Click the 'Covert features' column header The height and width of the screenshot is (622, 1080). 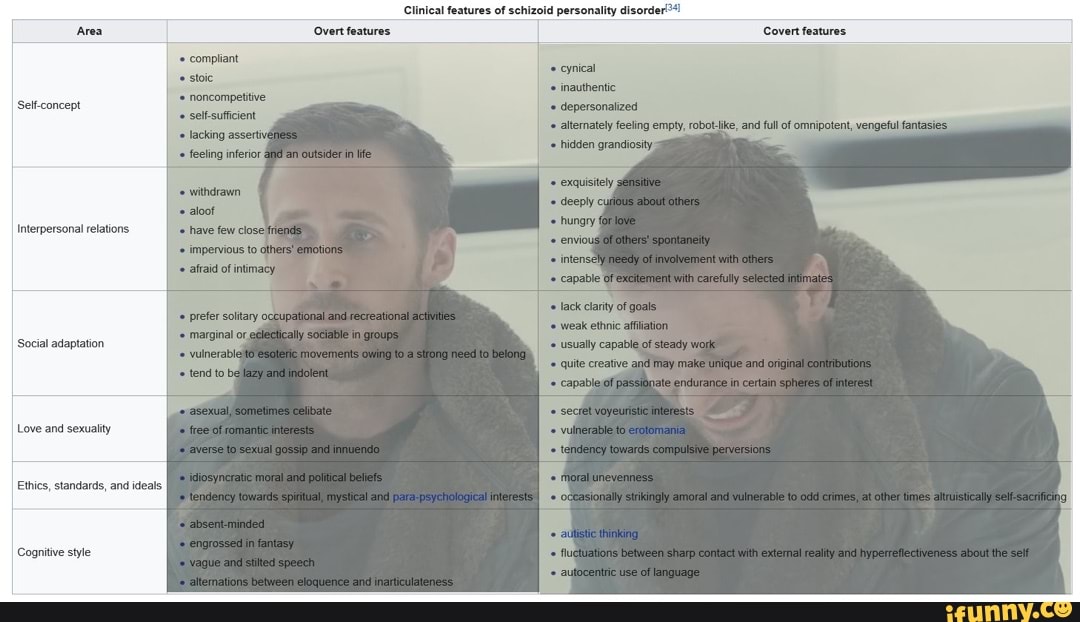click(x=804, y=31)
